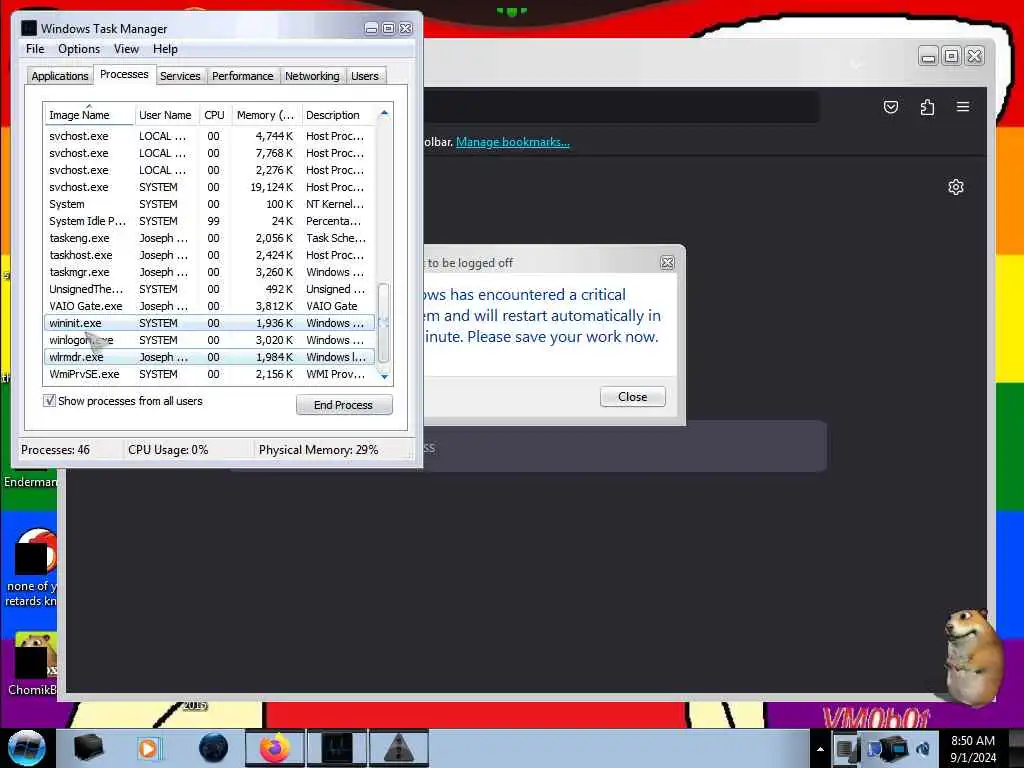Viewport: 1024px width, 768px height.
Task: Select the System process with 100 K memory
Action: pos(210,204)
